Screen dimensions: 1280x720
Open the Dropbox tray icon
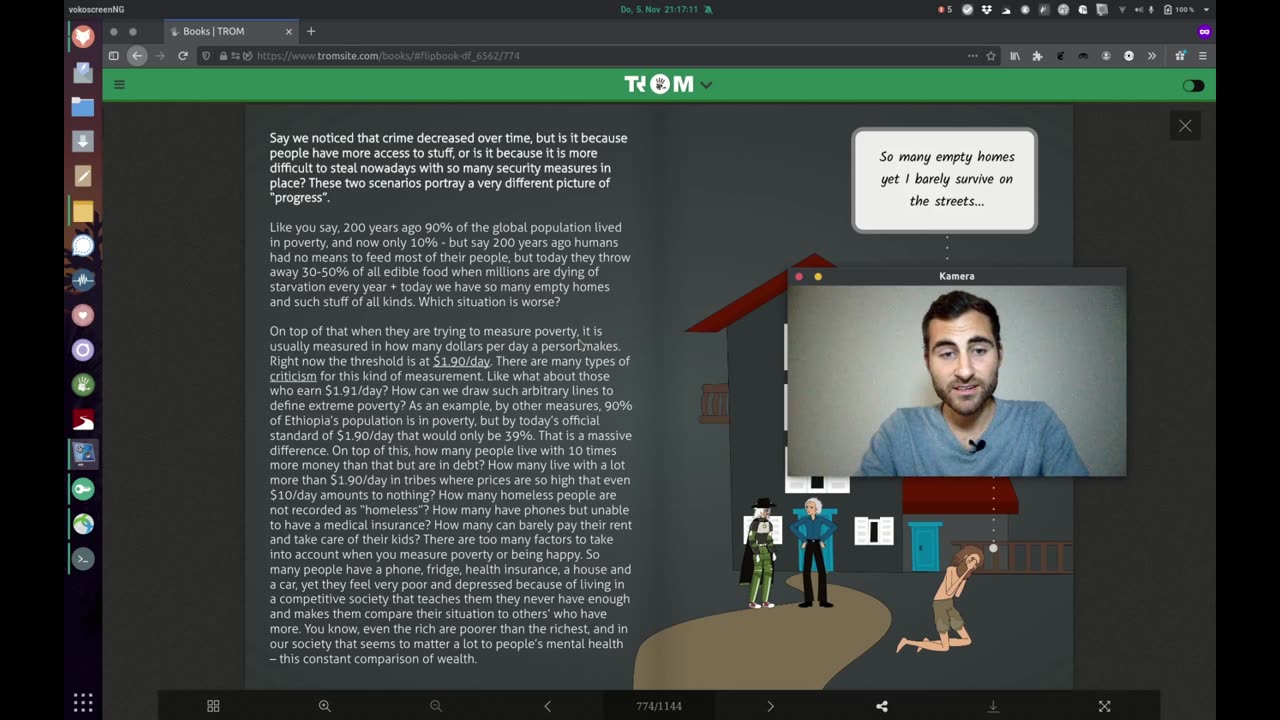987,9
